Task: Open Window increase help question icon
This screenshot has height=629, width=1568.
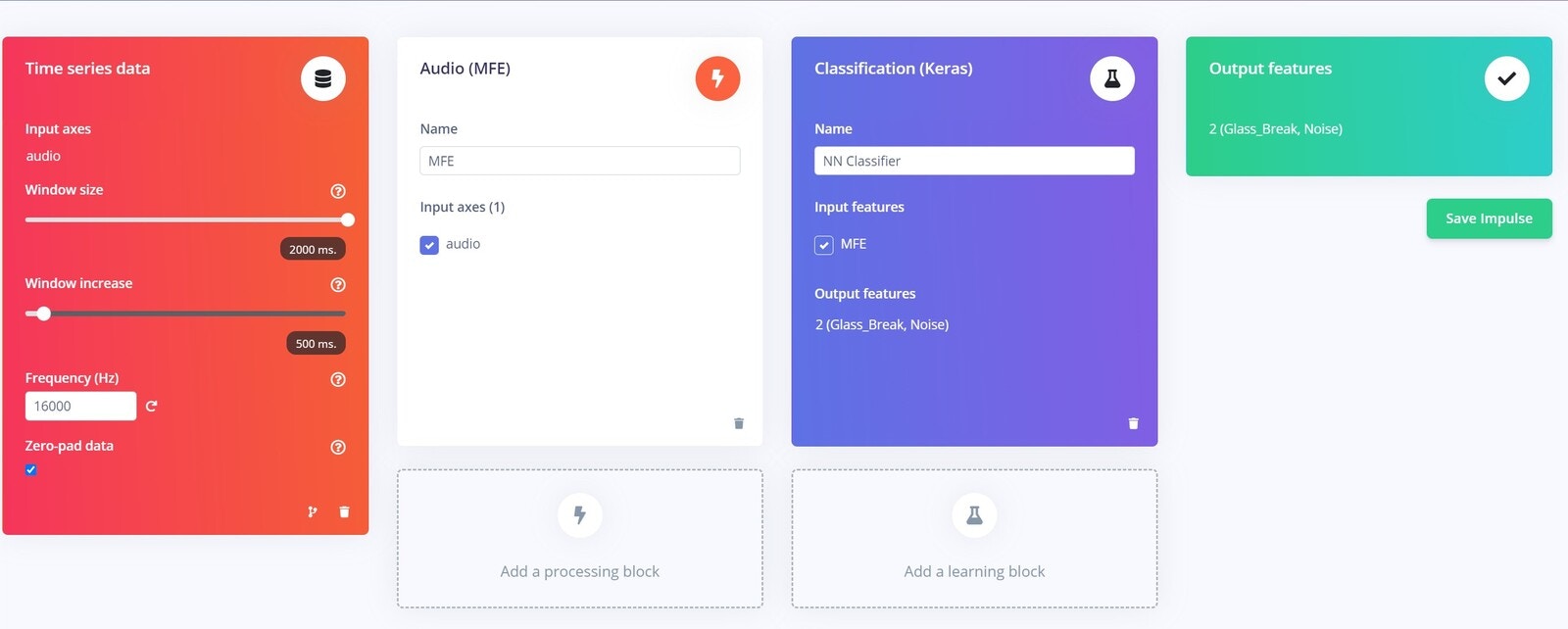Action: [x=338, y=285]
